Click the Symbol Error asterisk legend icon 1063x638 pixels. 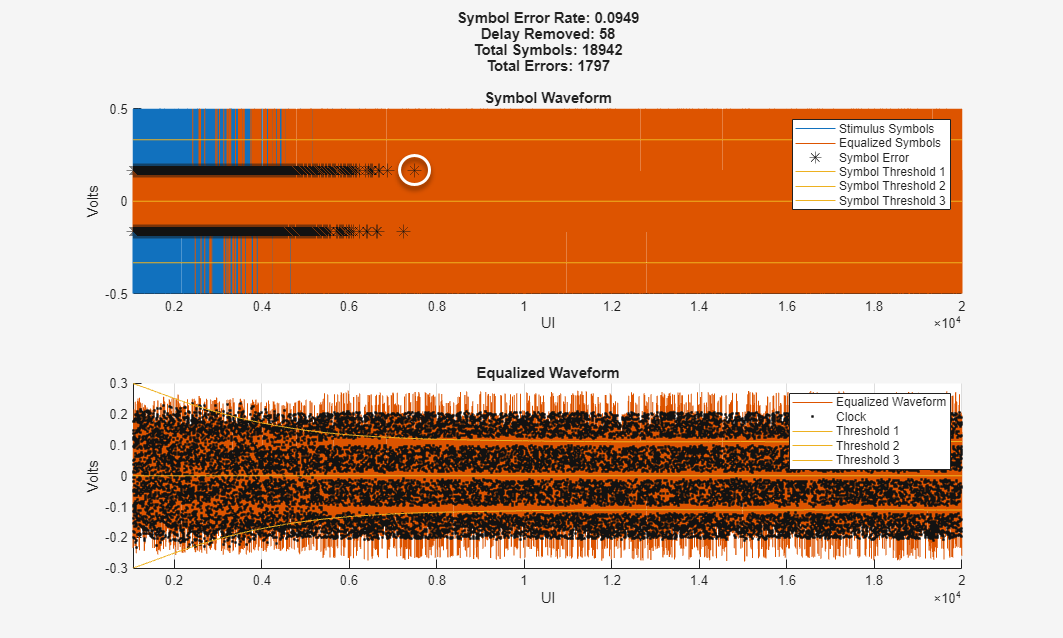pos(814,158)
